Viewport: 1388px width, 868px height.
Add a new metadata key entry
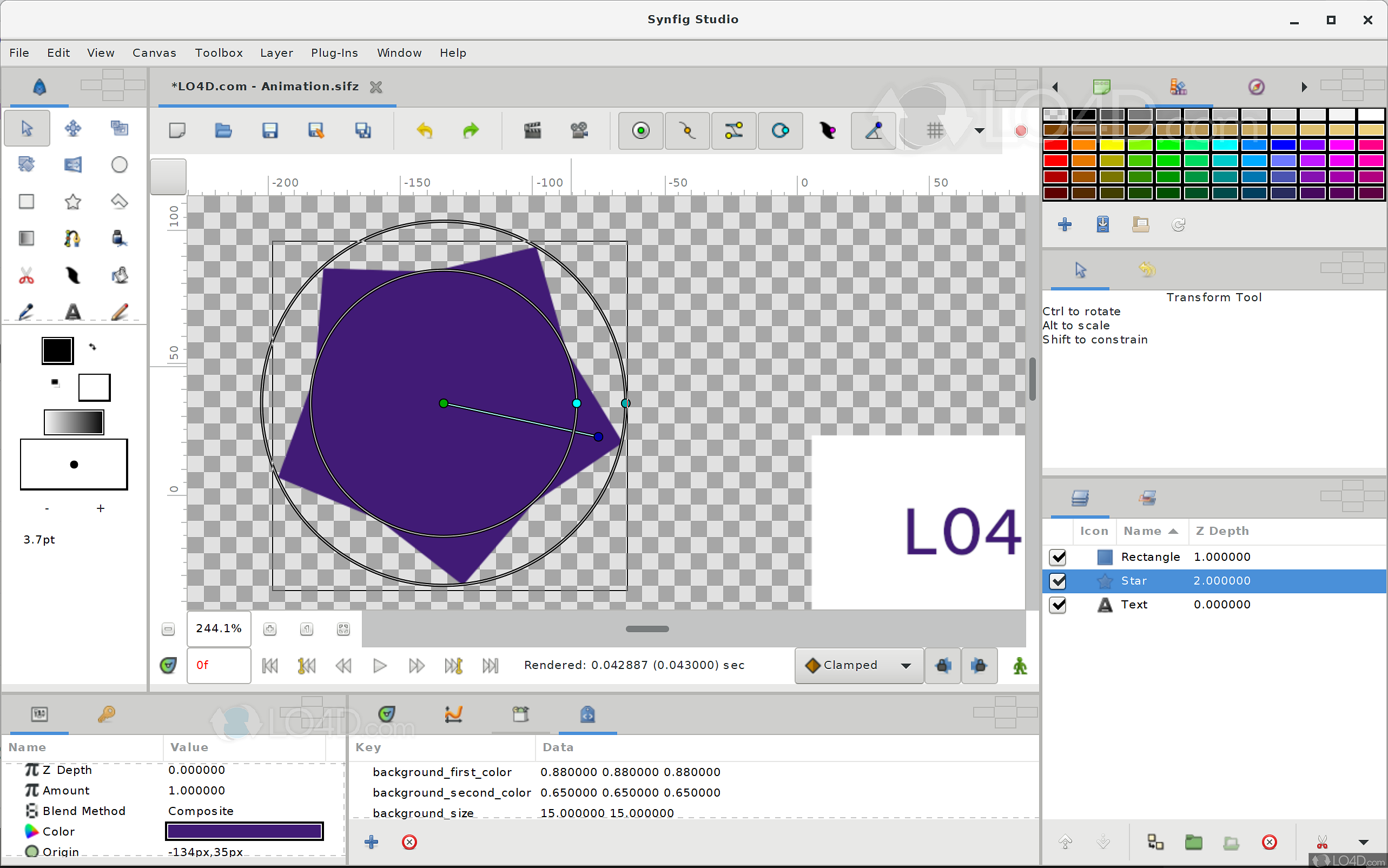[x=372, y=842]
